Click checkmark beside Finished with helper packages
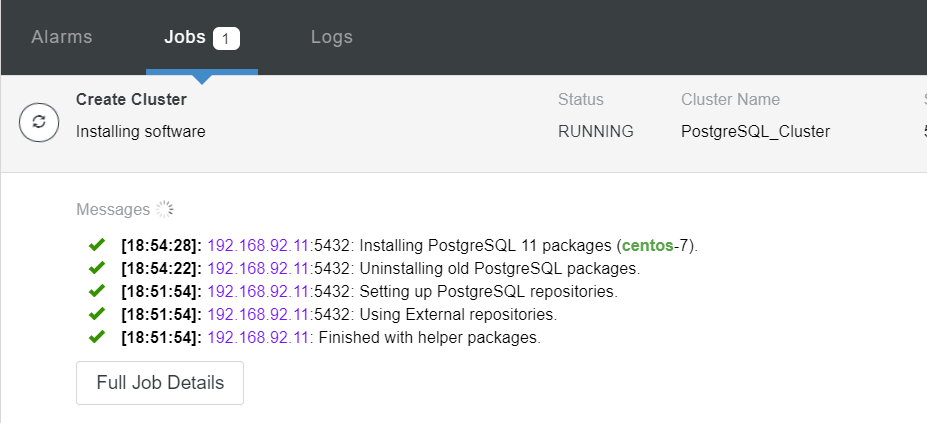 pyautogui.click(x=97, y=337)
